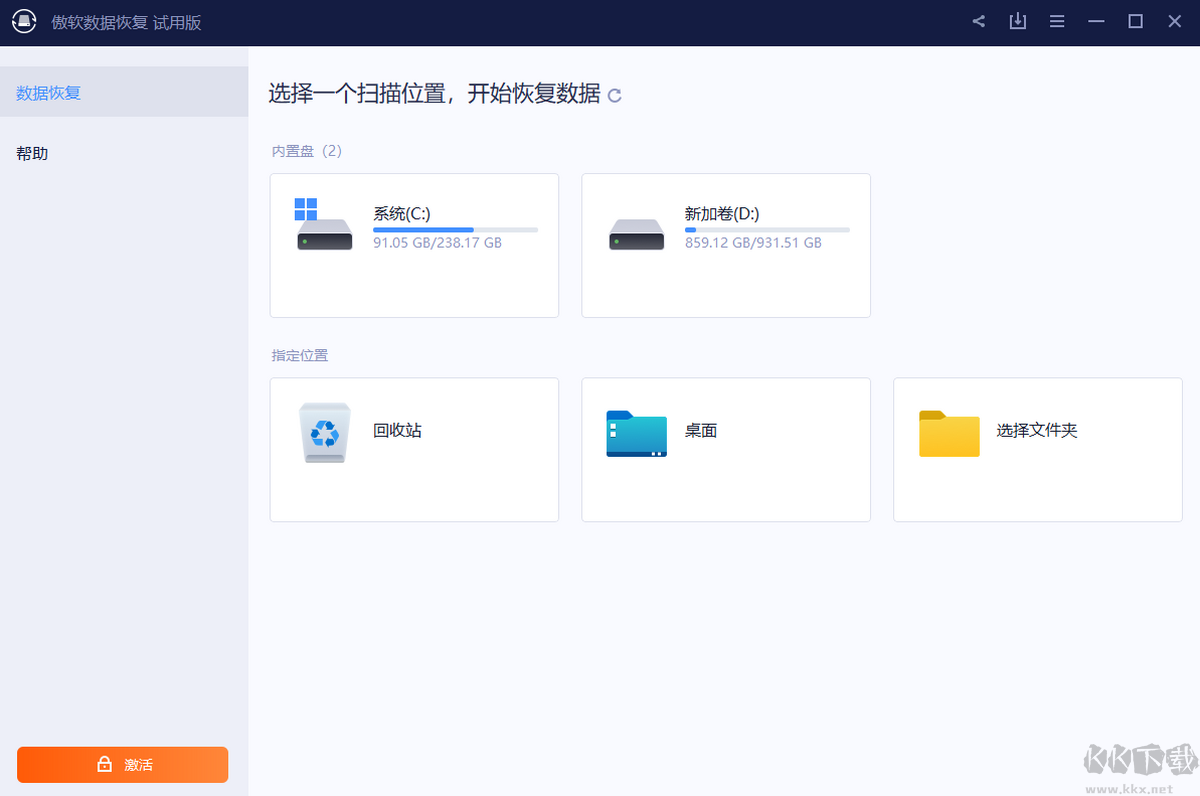
Task: Click the D: drive usage bar
Action: point(767,230)
